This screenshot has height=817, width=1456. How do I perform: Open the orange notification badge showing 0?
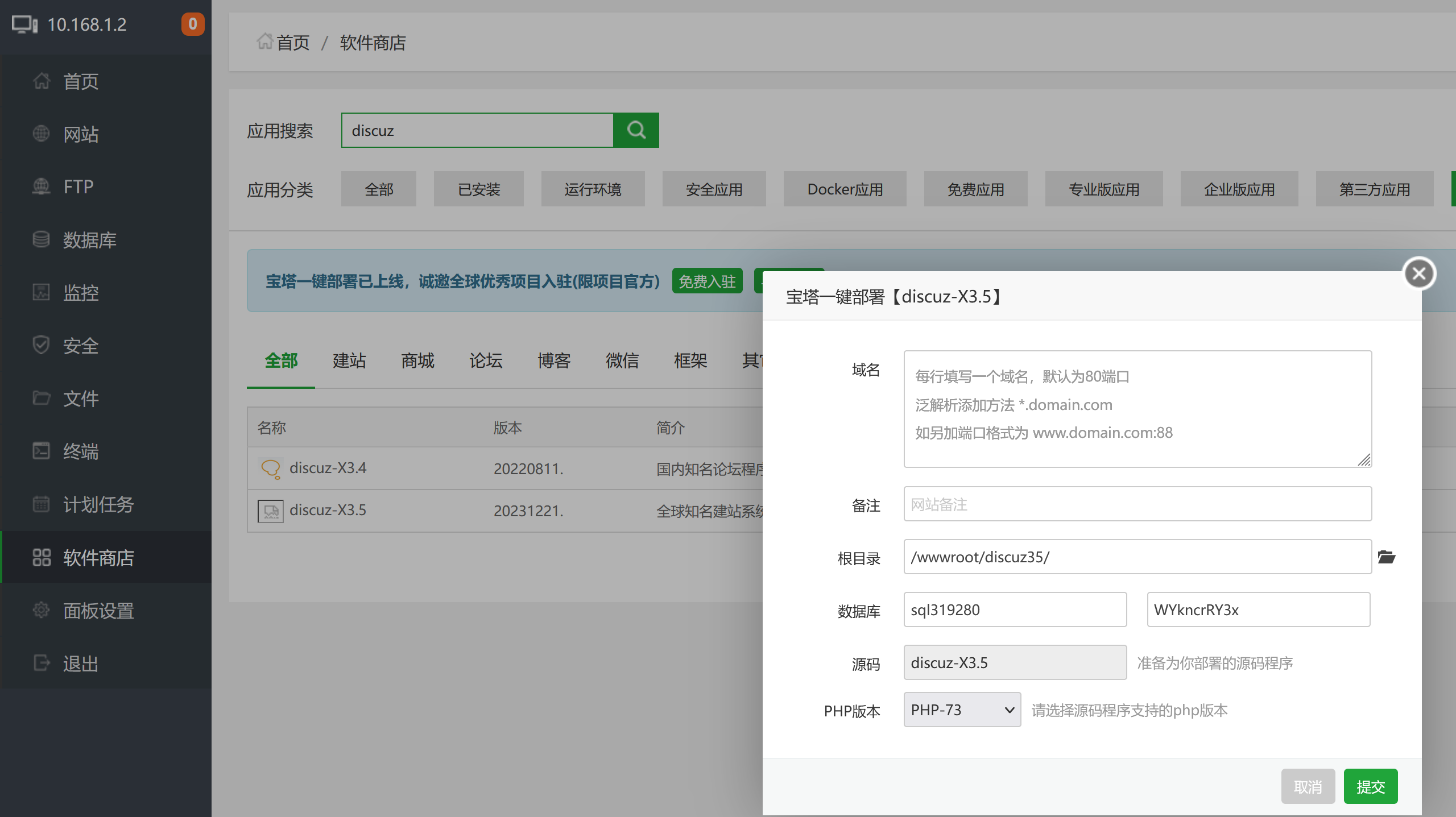point(193,24)
